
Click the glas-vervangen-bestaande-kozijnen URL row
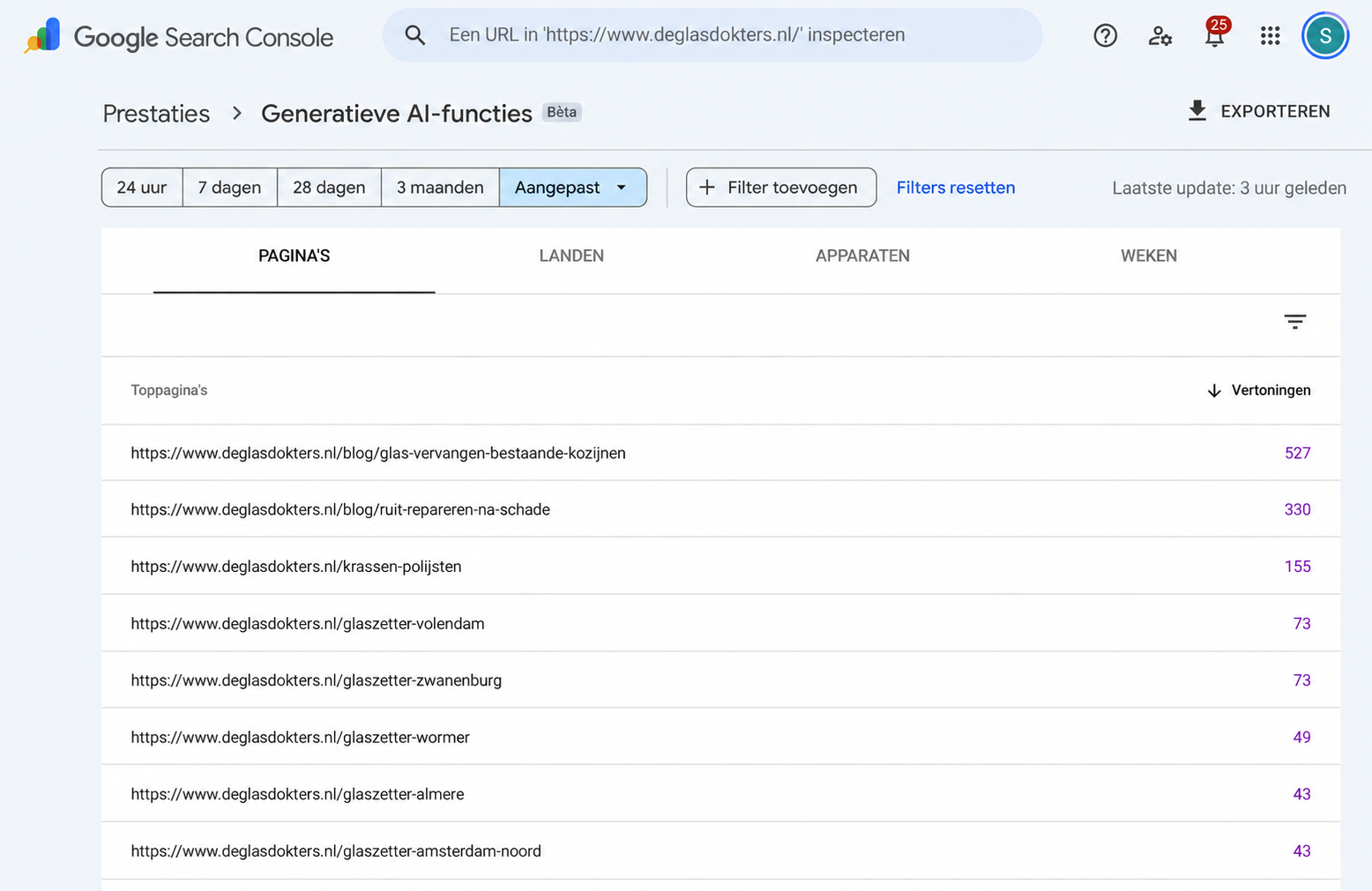721,453
